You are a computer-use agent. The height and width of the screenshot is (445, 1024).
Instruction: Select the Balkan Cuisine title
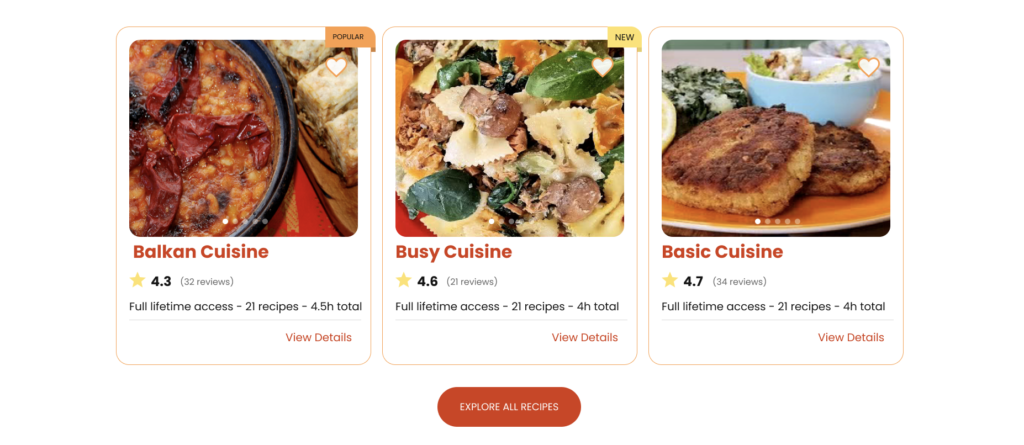click(x=200, y=252)
